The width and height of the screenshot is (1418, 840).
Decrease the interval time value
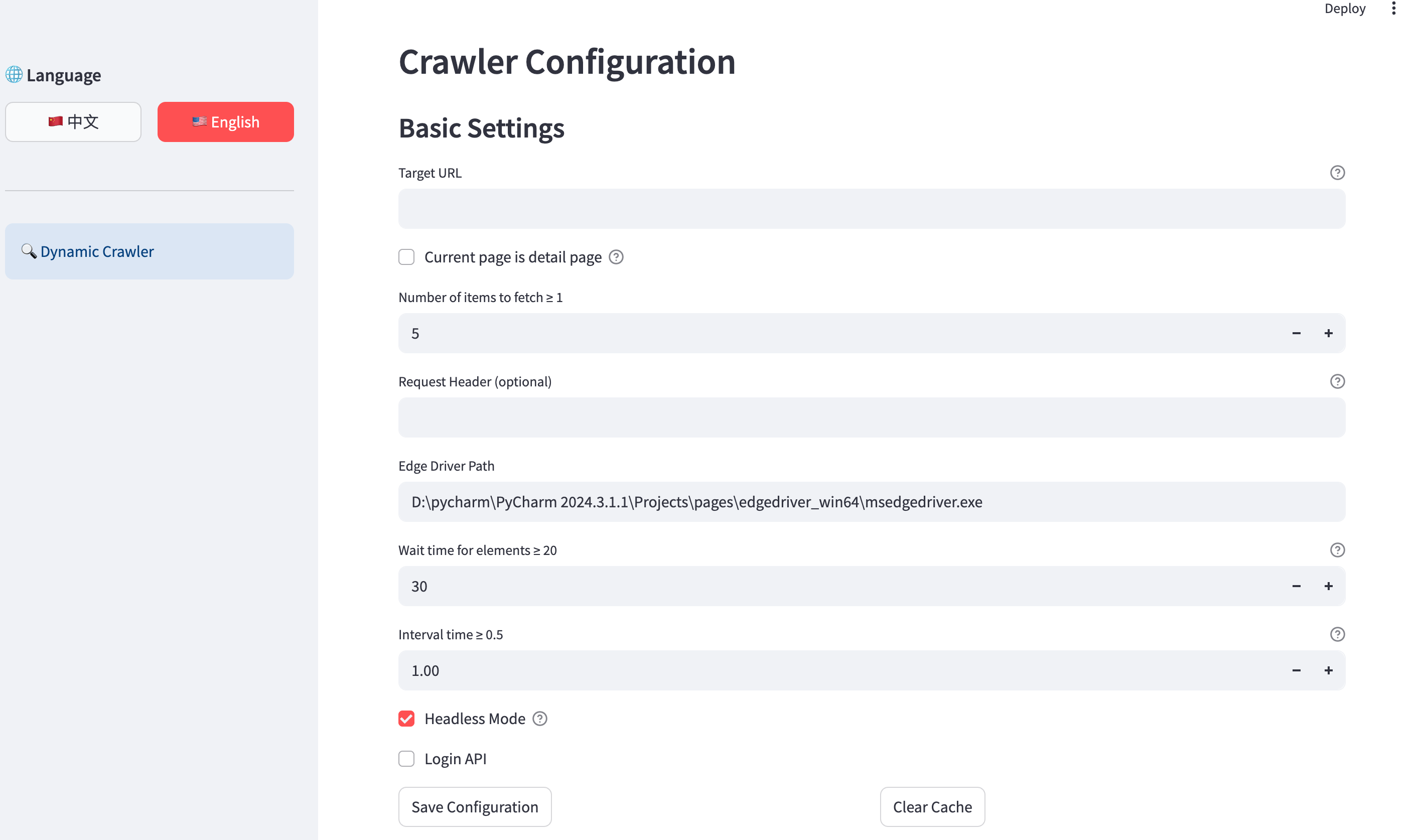1296,671
